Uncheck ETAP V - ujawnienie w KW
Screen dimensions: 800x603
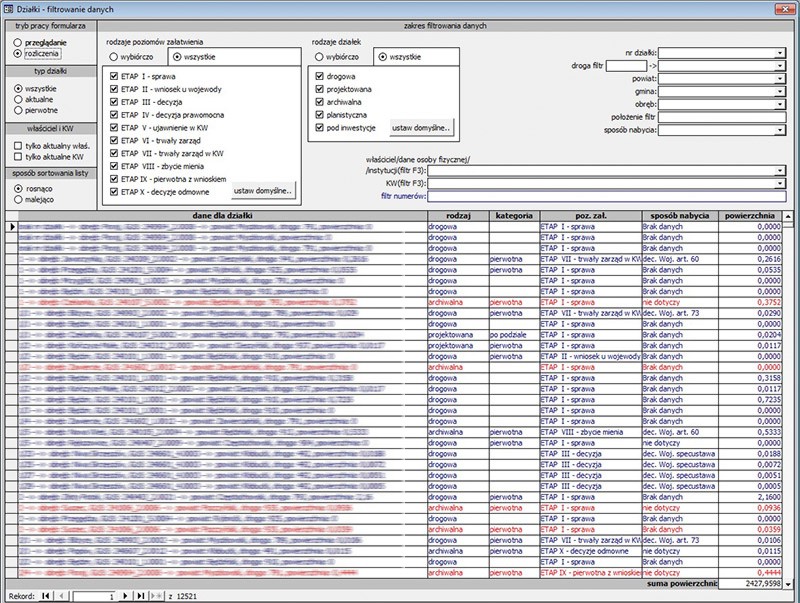pyautogui.click(x=114, y=128)
